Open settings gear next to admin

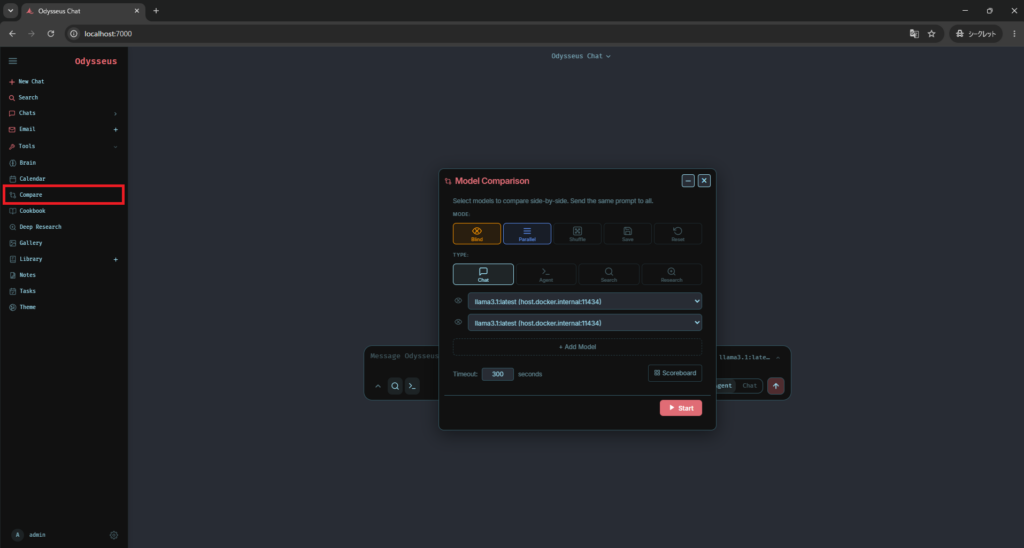[114, 535]
